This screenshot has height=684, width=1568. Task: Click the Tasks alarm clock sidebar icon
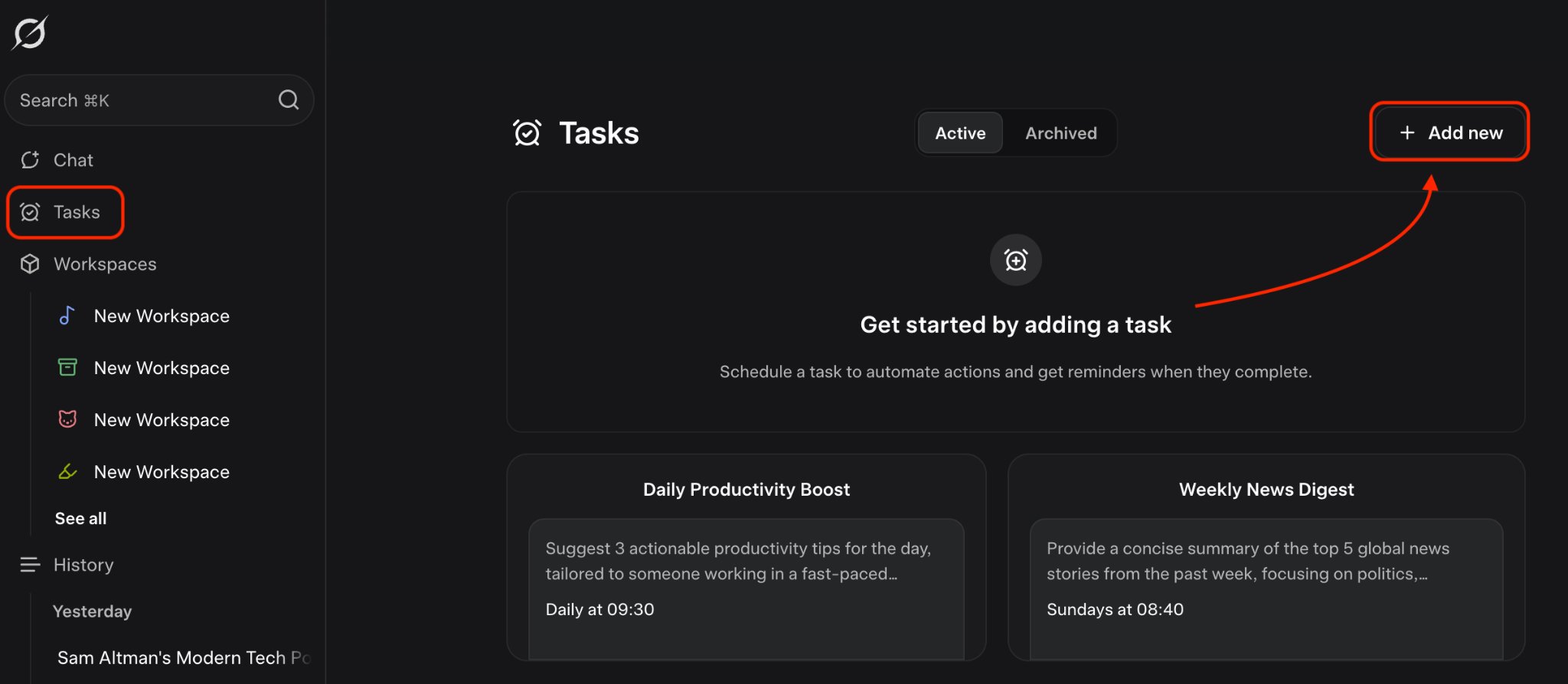pyautogui.click(x=30, y=212)
